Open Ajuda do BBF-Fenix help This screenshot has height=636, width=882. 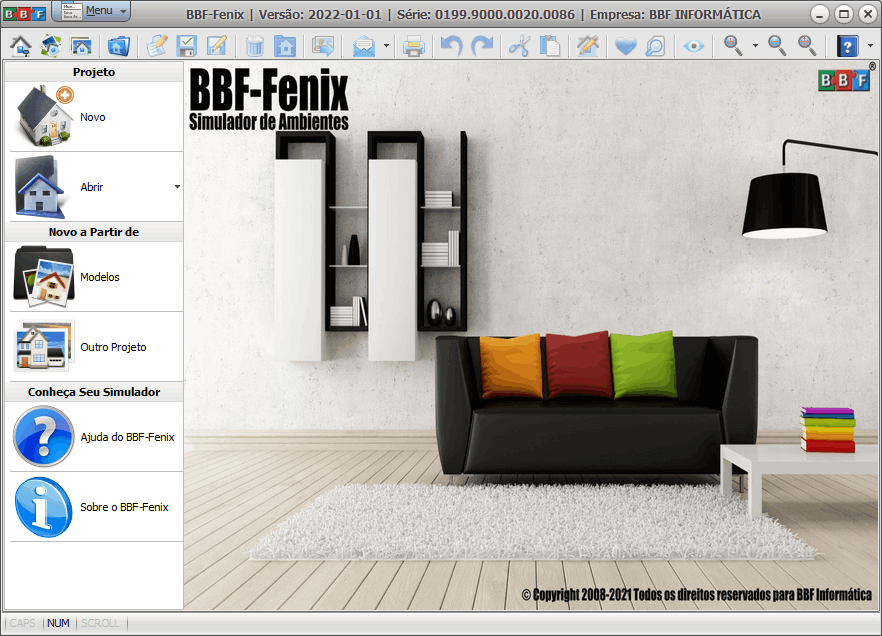coord(96,437)
